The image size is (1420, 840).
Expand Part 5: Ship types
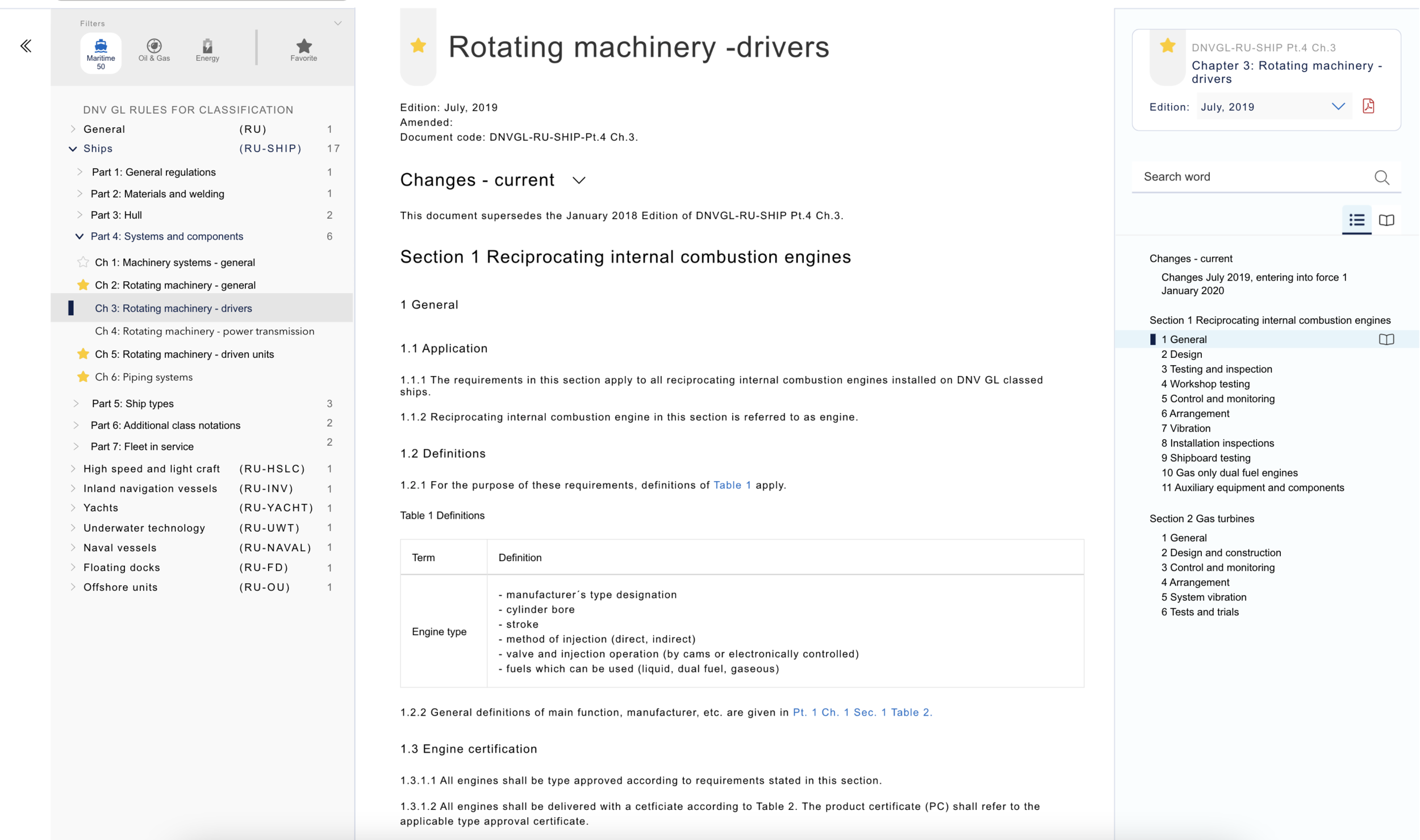[x=76, y=403]
